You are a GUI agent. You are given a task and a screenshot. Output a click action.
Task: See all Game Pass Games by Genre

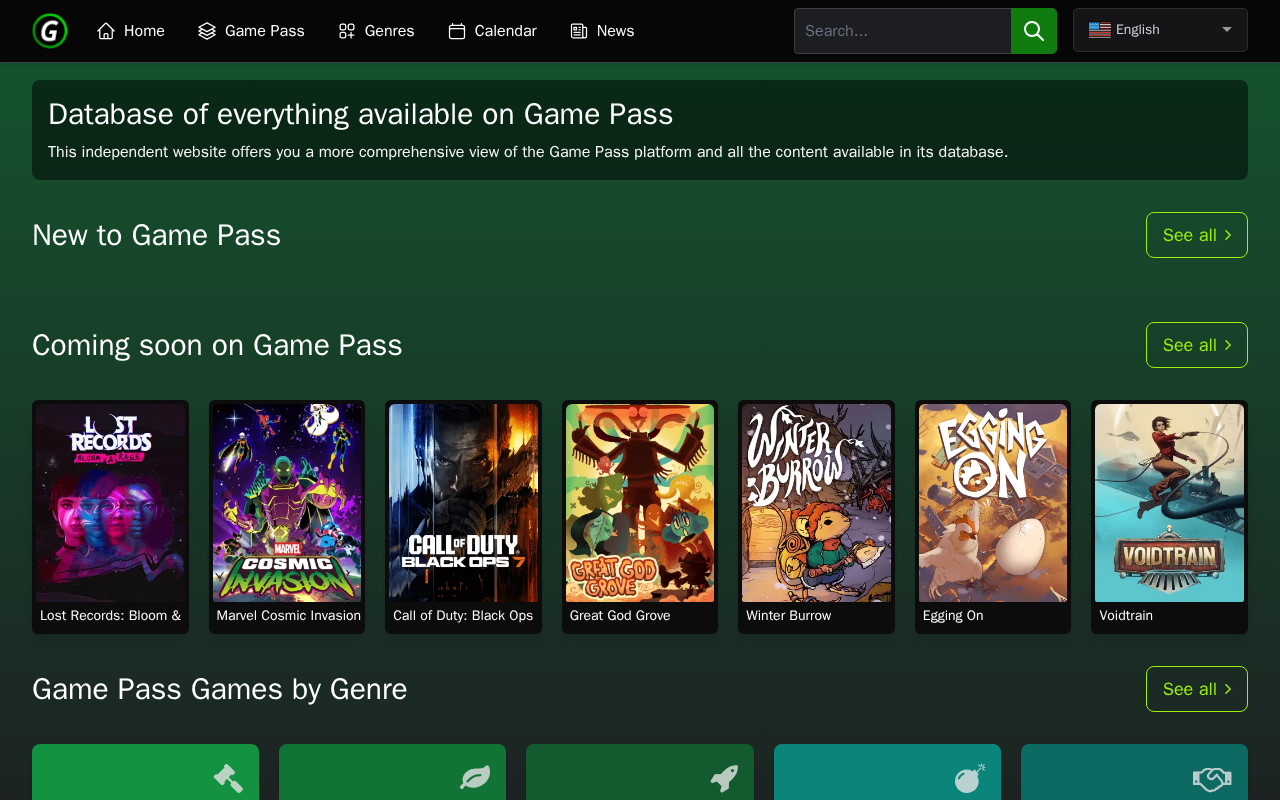click(1196, 689)
